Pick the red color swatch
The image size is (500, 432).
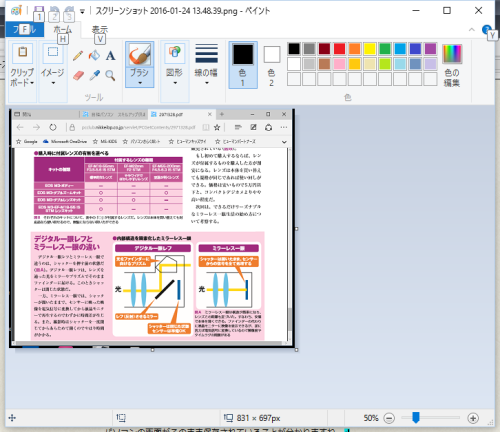[x=339, y=49]
